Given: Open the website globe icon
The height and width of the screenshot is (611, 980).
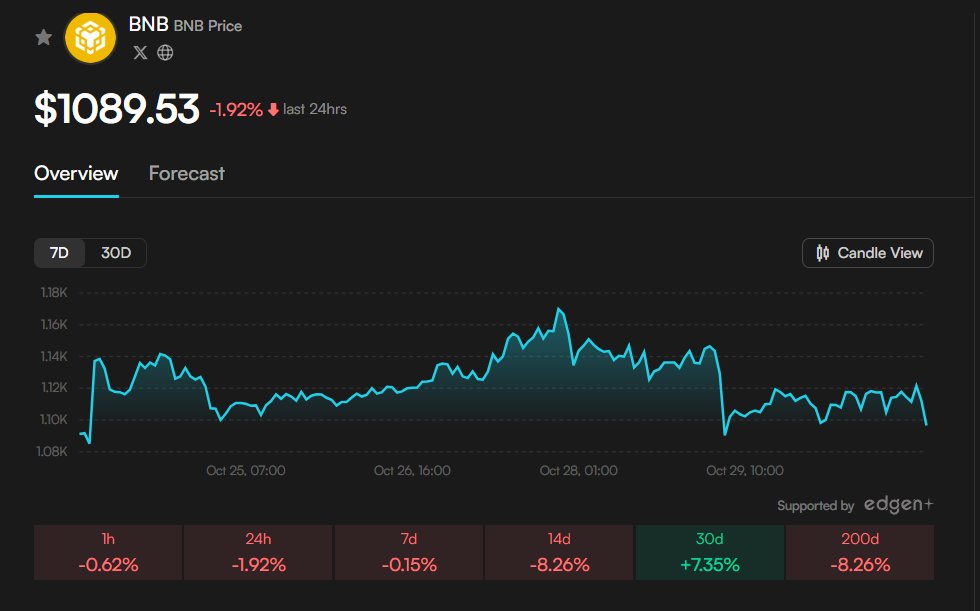Looking at the screenshot, I should (165, 52).
